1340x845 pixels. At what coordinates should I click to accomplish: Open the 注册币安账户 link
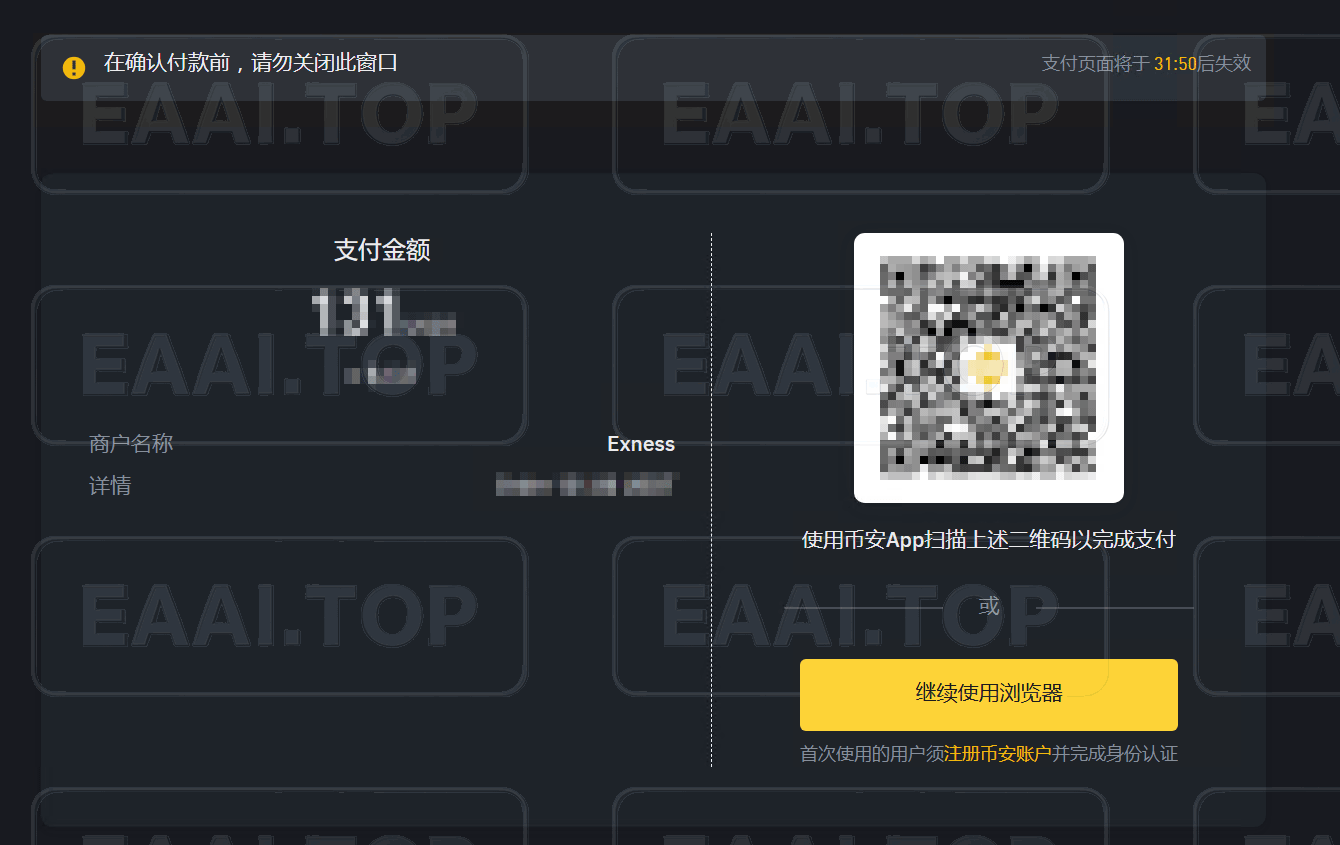998,754
